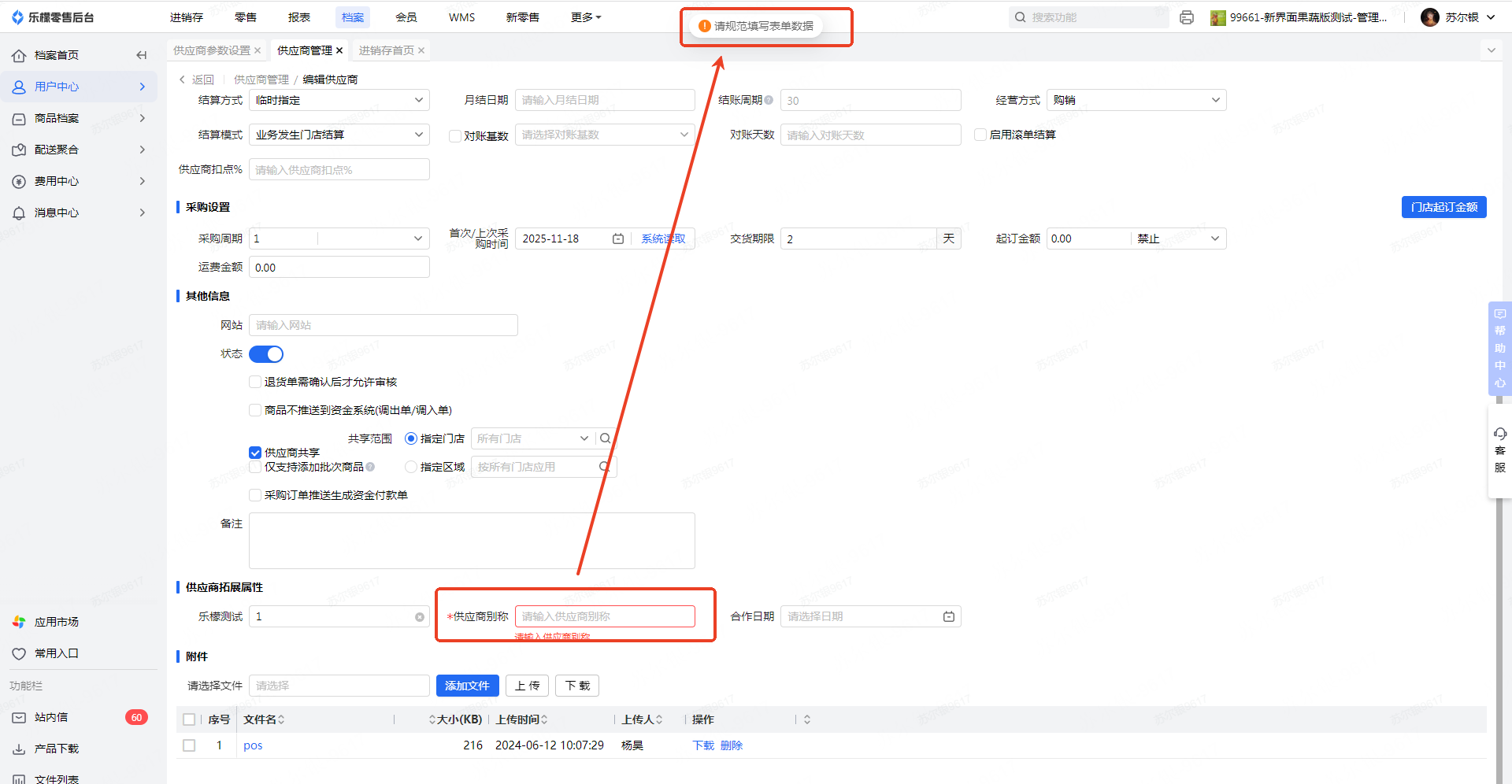Open the 对账基数 select dropdown
The height and width of the screenshot is (784, 1512).
point(605,135)
